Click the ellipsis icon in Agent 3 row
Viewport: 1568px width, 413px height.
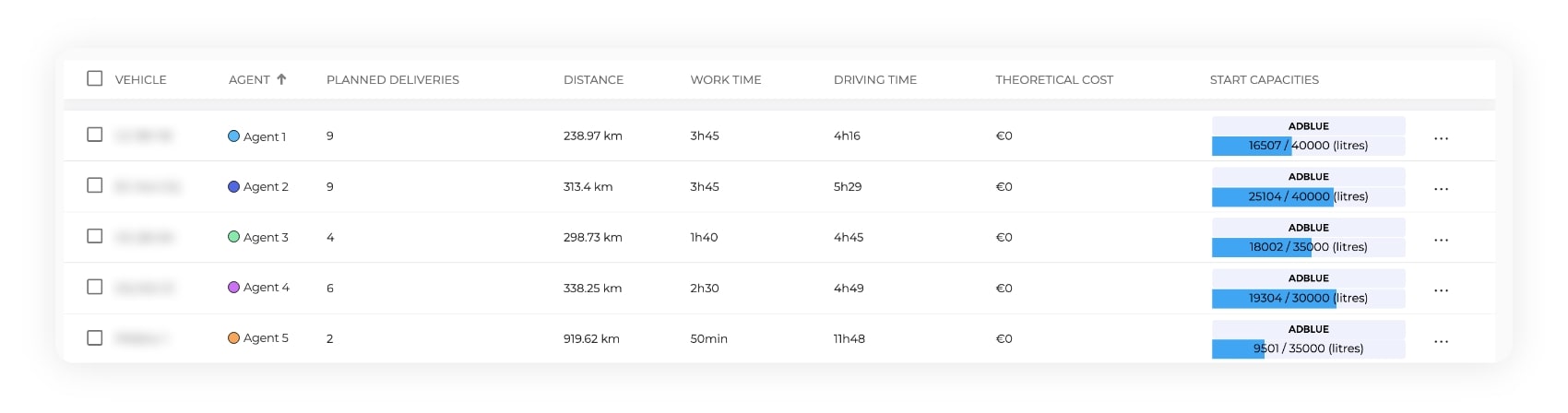pos(1441,240)
